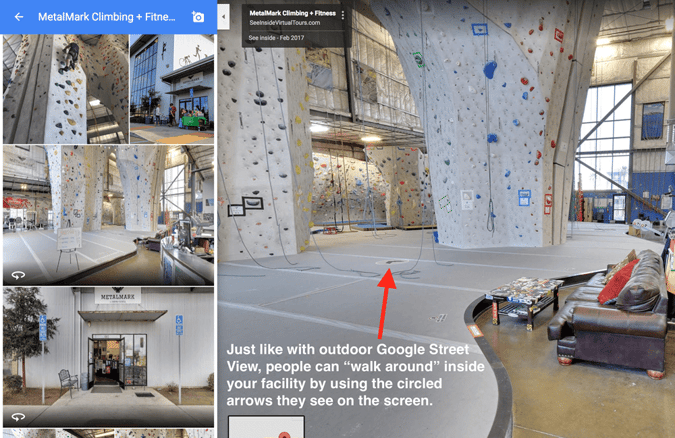Screen dimensions: 675x438
Task: Open the MetalMark entrance door panorama thumbnail
Action: (x=108, y=357)
